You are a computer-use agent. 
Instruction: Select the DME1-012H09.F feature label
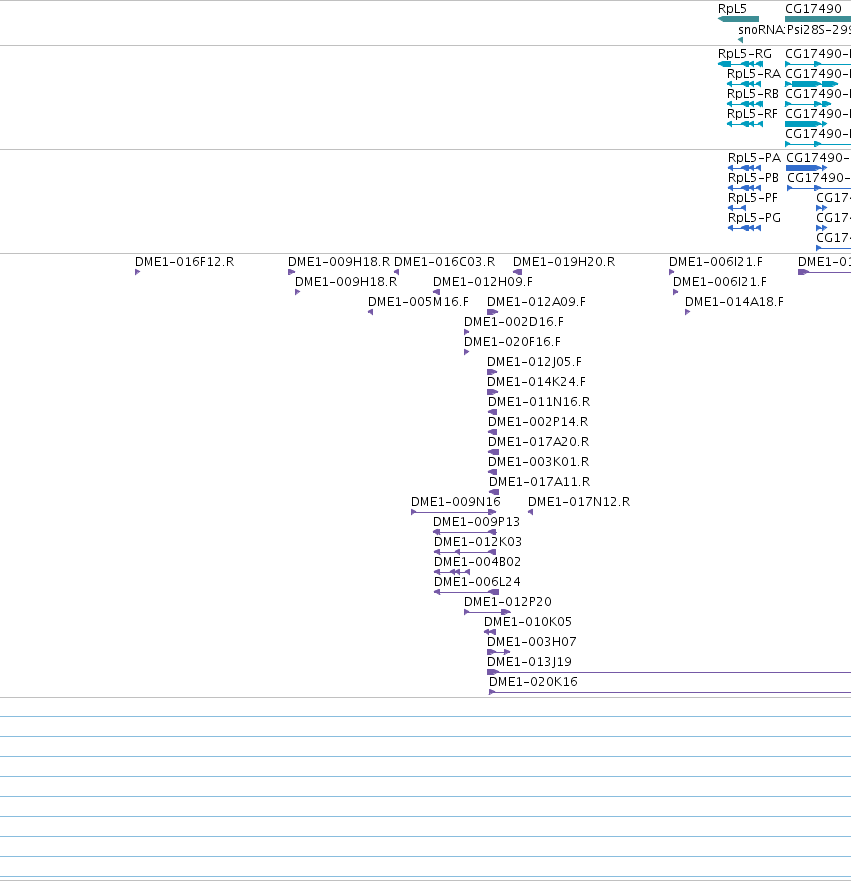(483, 282)
